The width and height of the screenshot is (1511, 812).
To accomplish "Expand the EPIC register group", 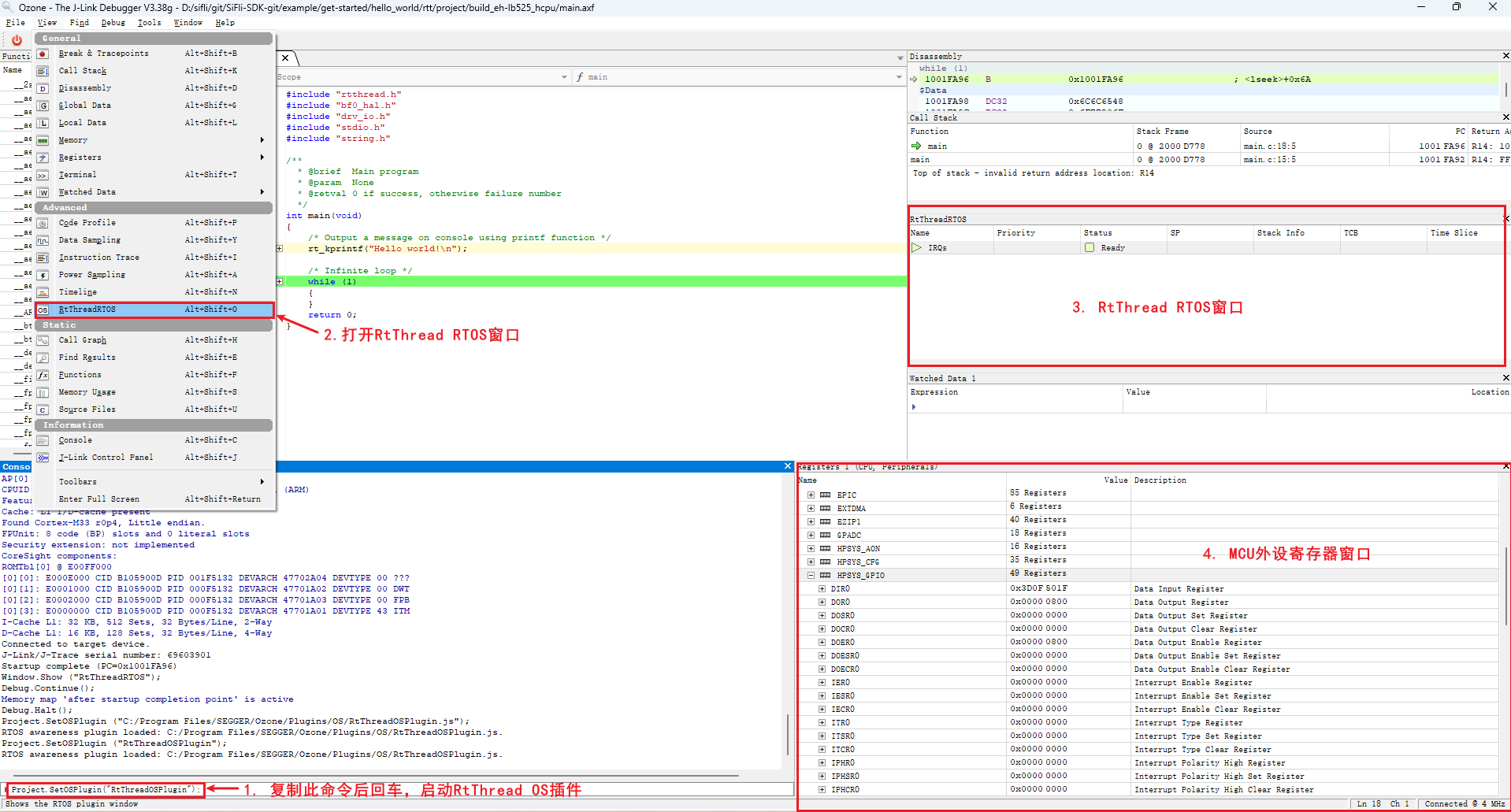I will (811, 495).
